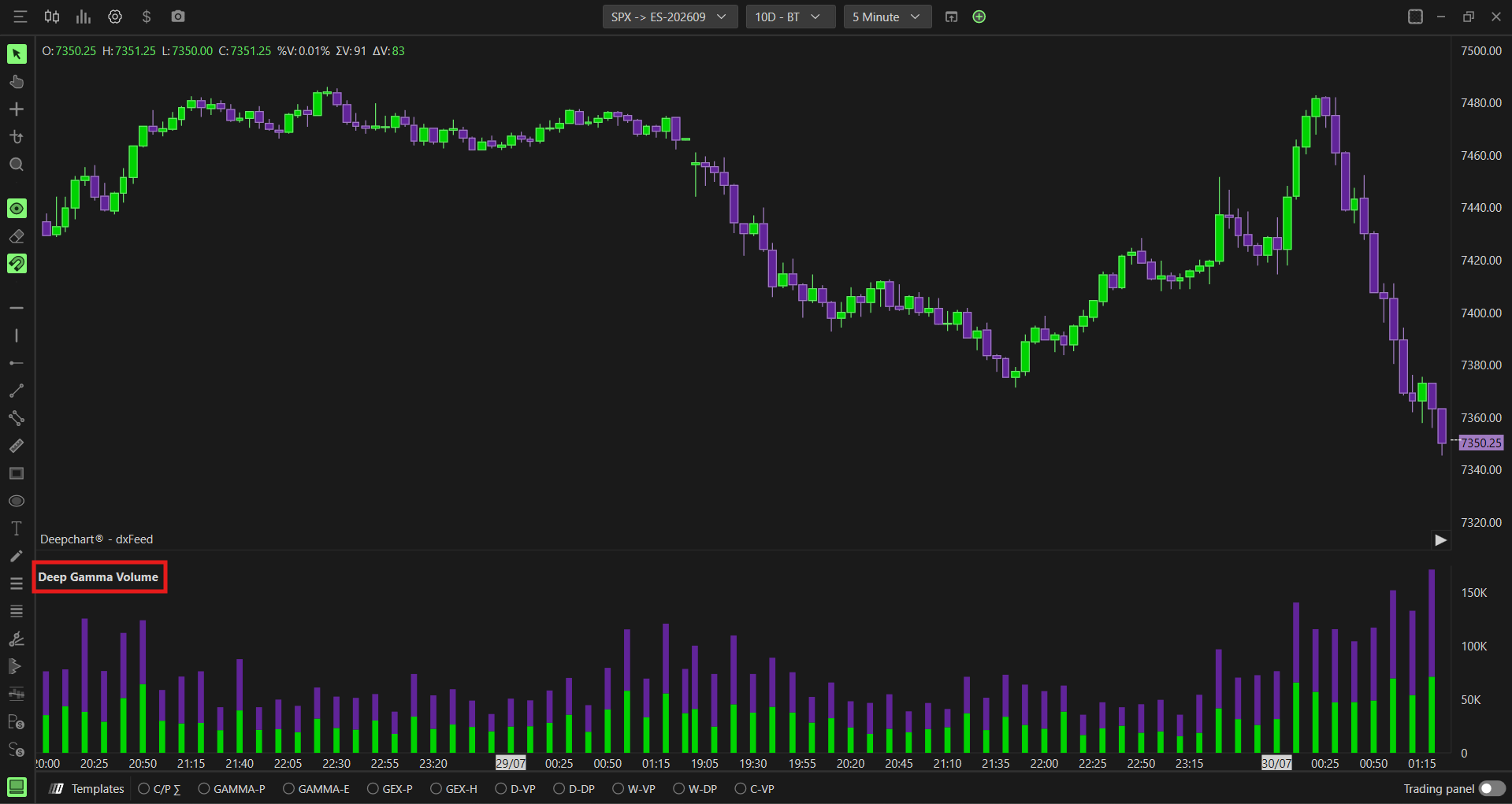Viewport: 1512px width, 804px height.
Task: Select the eraser tool
Action: click(17, 236)
